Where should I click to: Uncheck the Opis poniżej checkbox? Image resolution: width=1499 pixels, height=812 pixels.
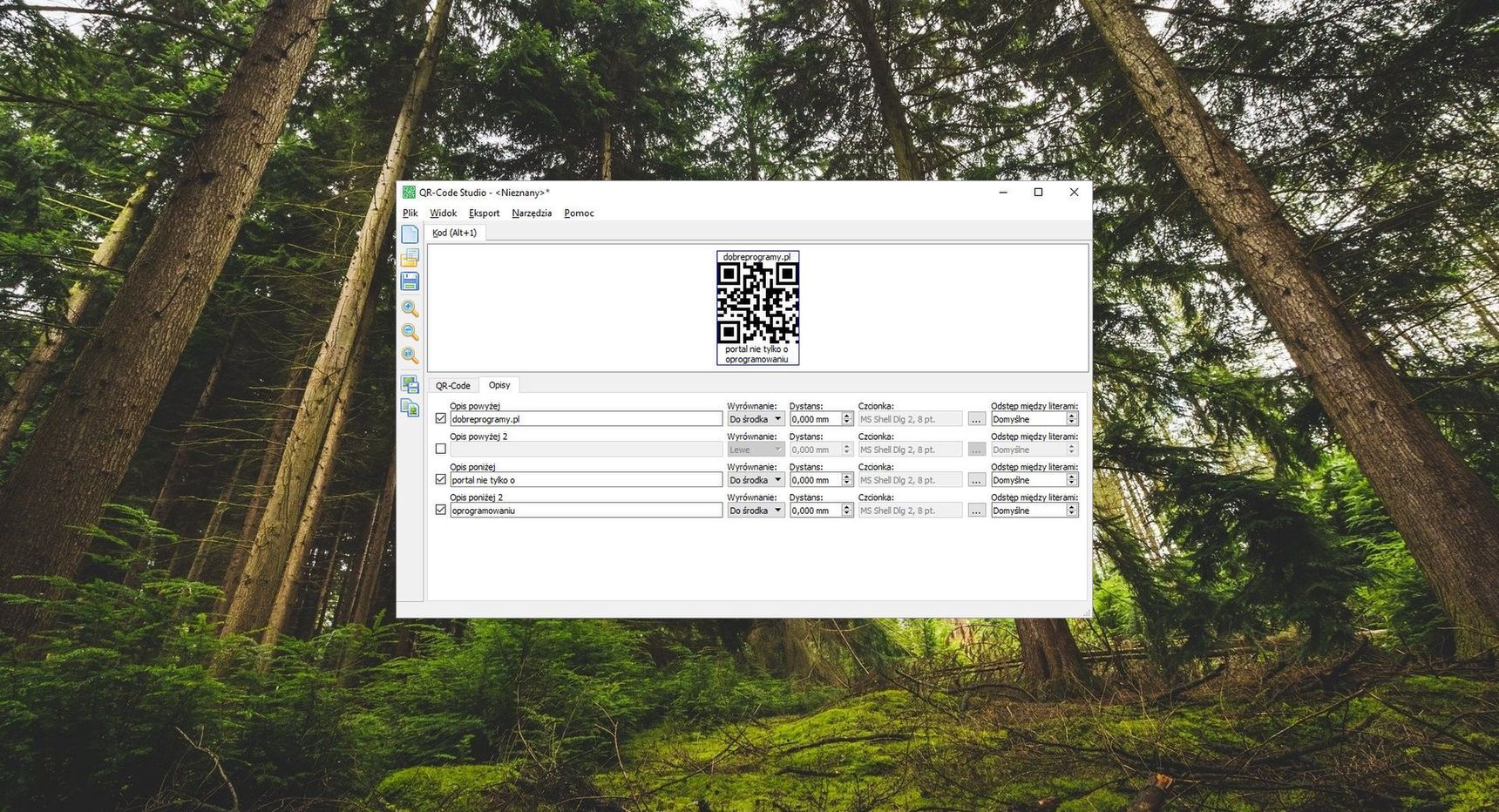[441, 480]
